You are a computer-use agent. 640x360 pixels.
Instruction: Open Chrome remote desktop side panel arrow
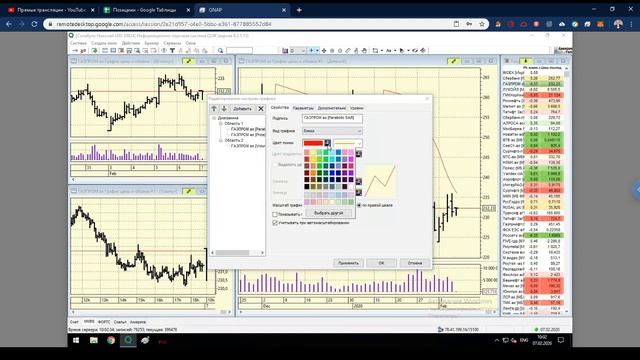636,190
